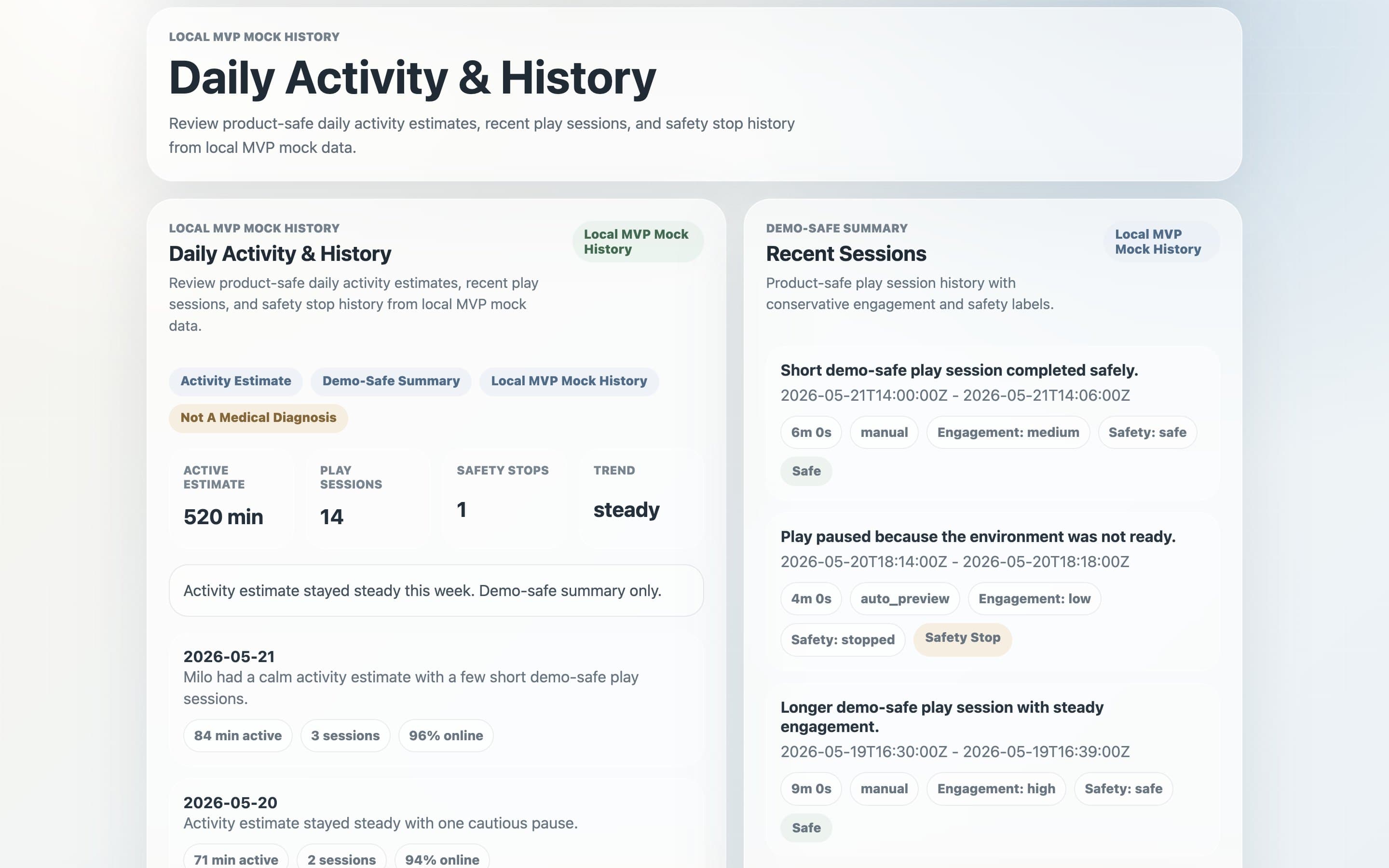This screenshot has width=1389, height=868.
Task: Click the Demo-Safe Summary tag
Action: pos(391,381)
